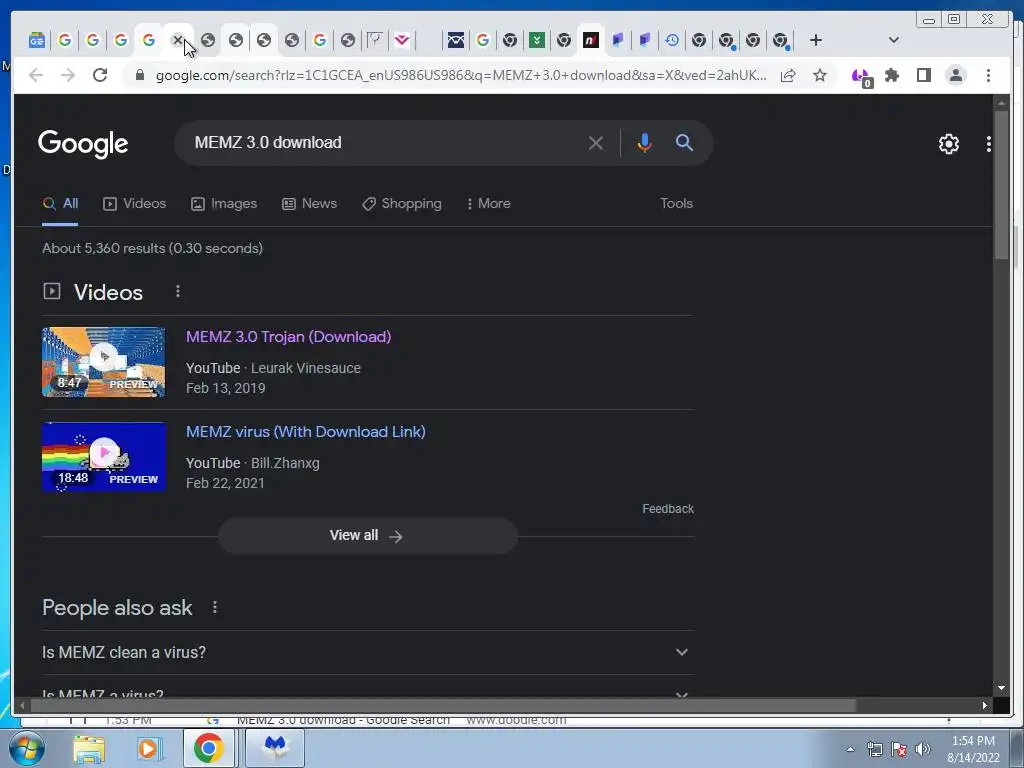
Task: Open the green download-arrow tab
Action: pos(537,40)
